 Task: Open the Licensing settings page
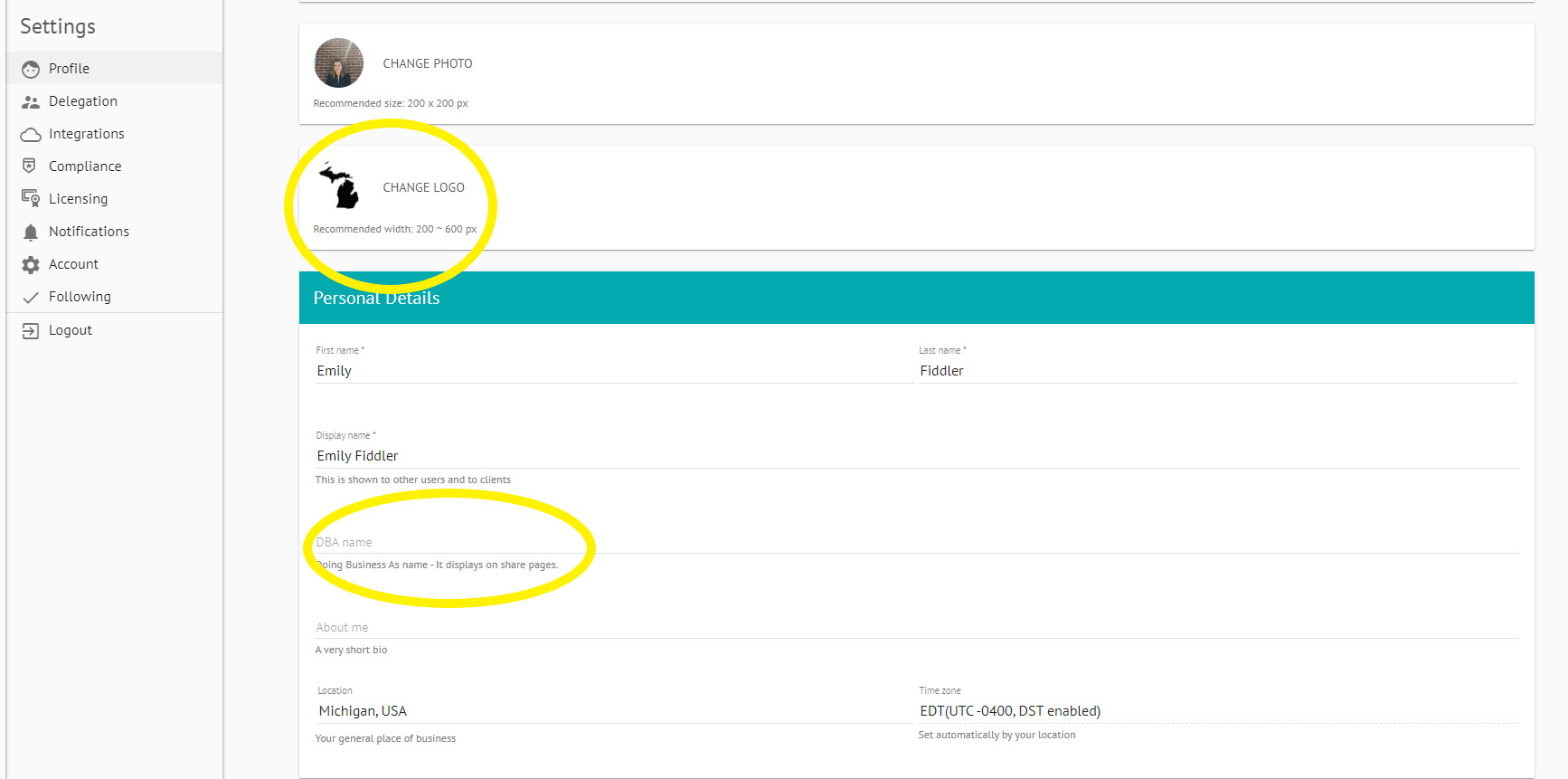pyautogui.click(x=114, y=198)
